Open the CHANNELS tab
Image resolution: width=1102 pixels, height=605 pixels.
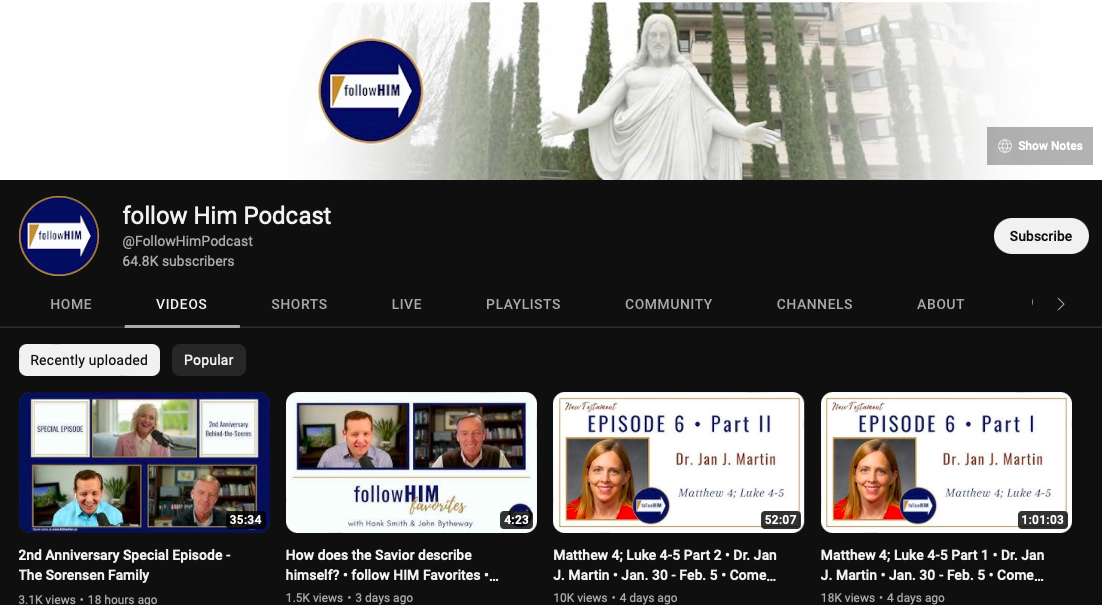(815, 304)
